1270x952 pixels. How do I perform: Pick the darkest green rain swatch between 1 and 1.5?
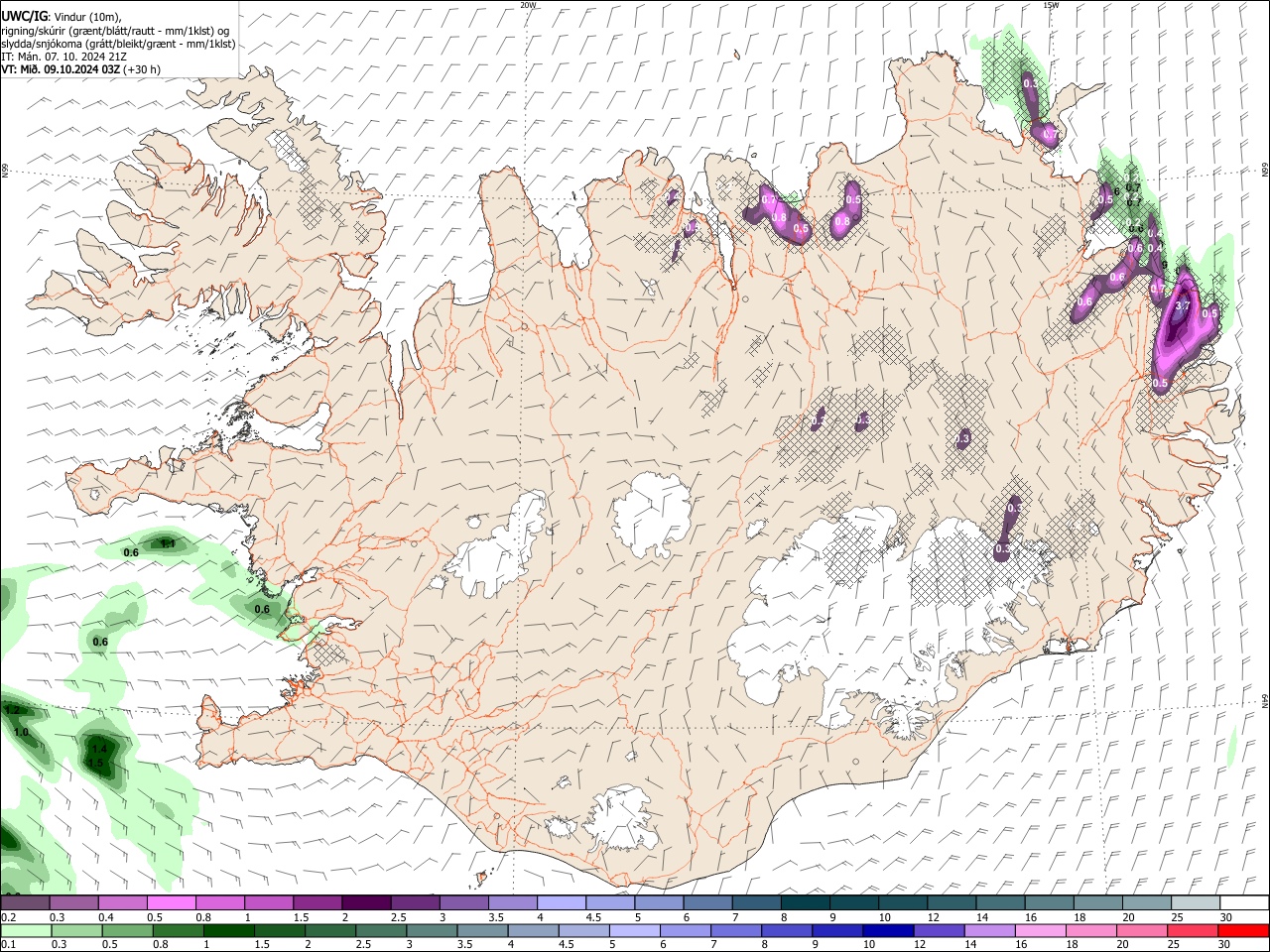coord(229,931)
